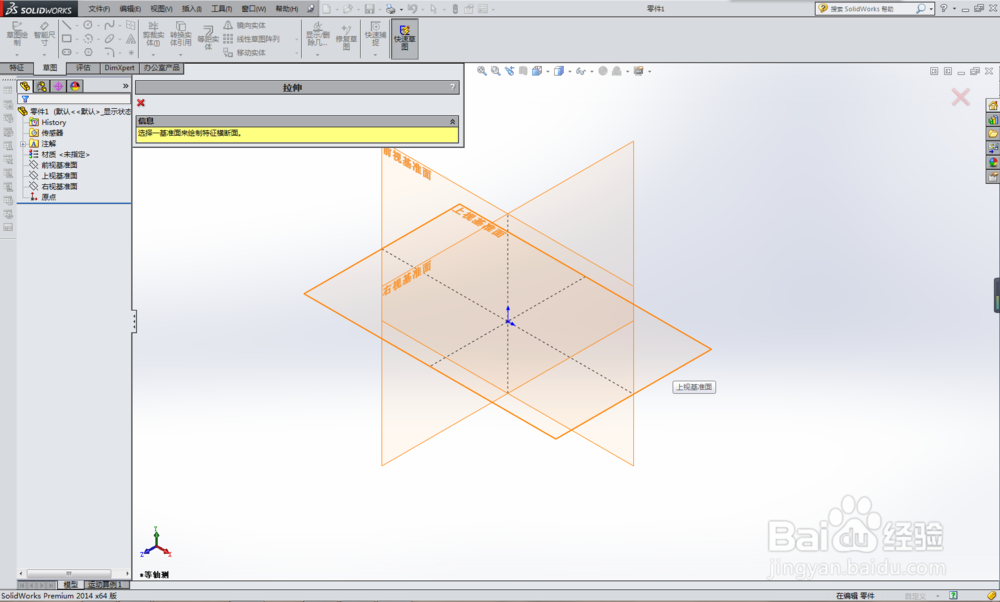Click the Display Style icon
Viewport: 1000px width, 602px height.
pos(559,71)
